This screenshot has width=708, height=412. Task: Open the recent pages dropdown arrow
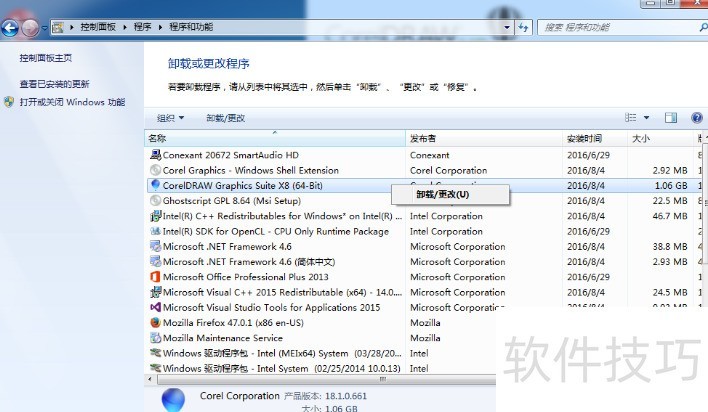point(44,28)
